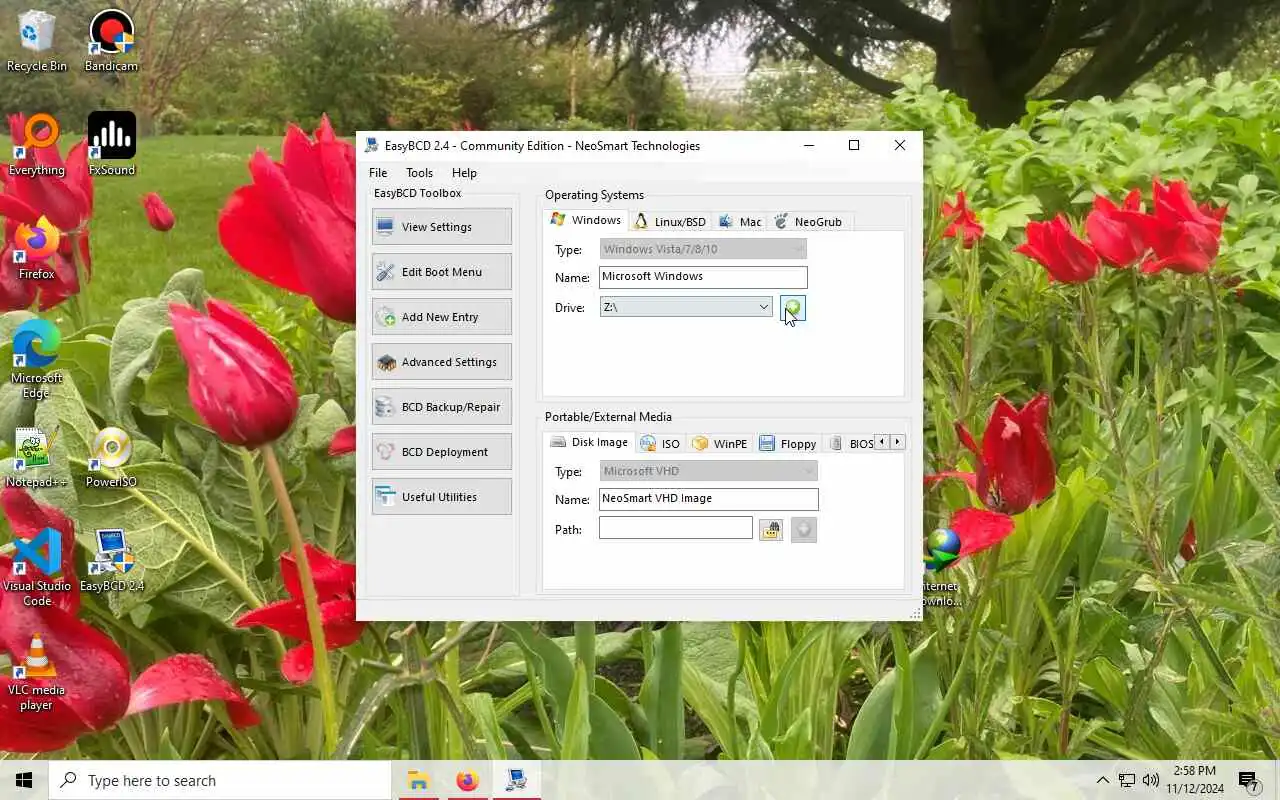Open File Explorer from taskbar
The image size is (1280, 800).
[x=418, y=780]
